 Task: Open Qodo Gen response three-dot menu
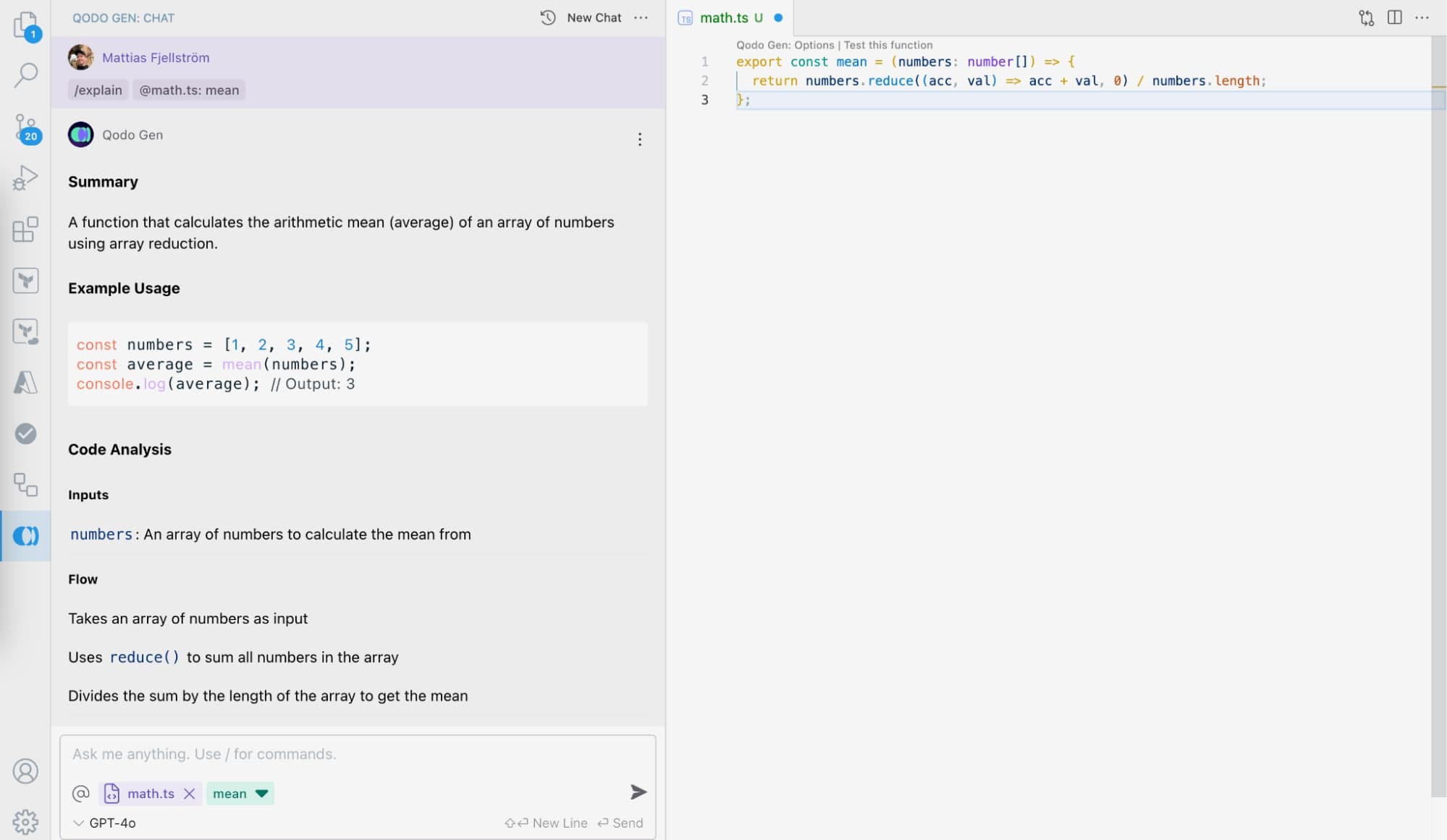pos(639,139)
